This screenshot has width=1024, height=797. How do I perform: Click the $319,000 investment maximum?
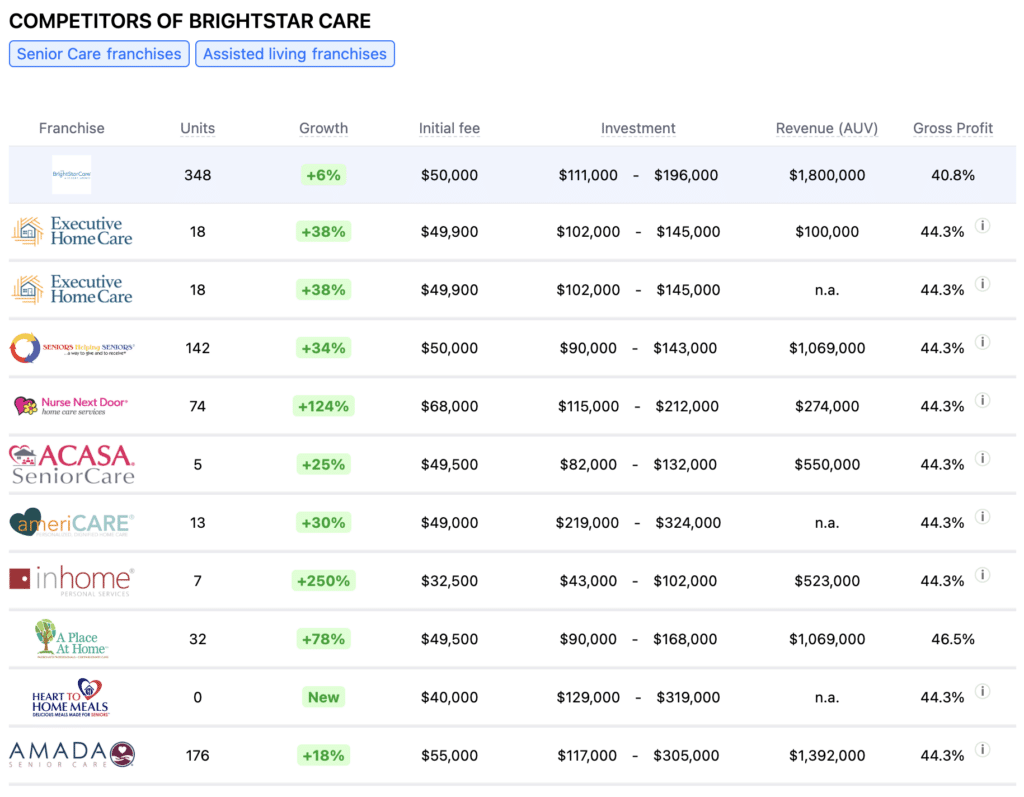pos(688,697)
